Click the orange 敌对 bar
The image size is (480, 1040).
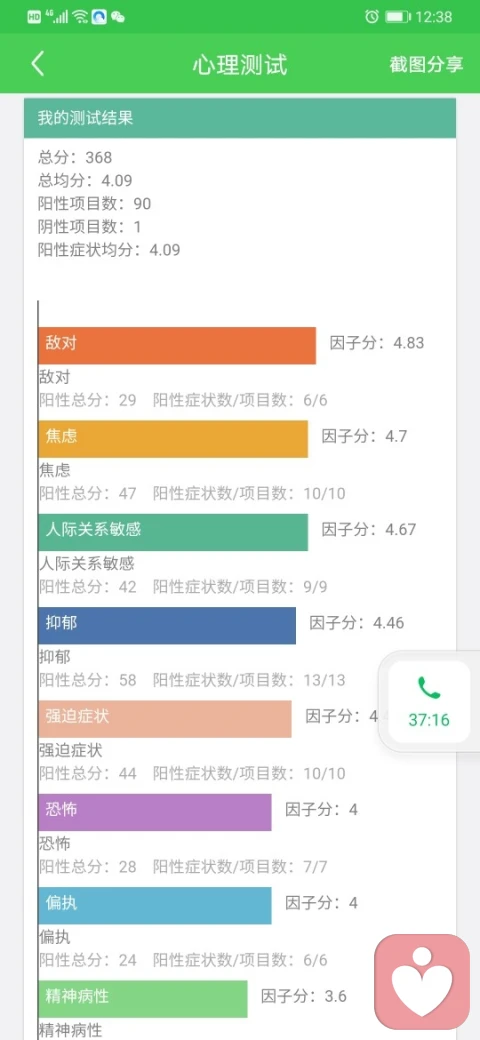click(177, 345)
